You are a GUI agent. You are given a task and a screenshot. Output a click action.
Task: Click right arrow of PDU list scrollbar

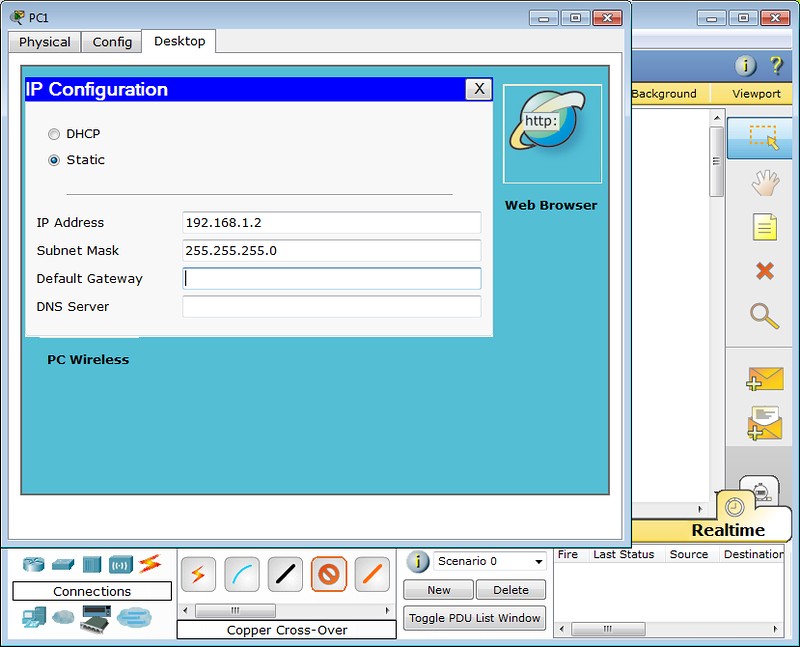click(776, 629)
